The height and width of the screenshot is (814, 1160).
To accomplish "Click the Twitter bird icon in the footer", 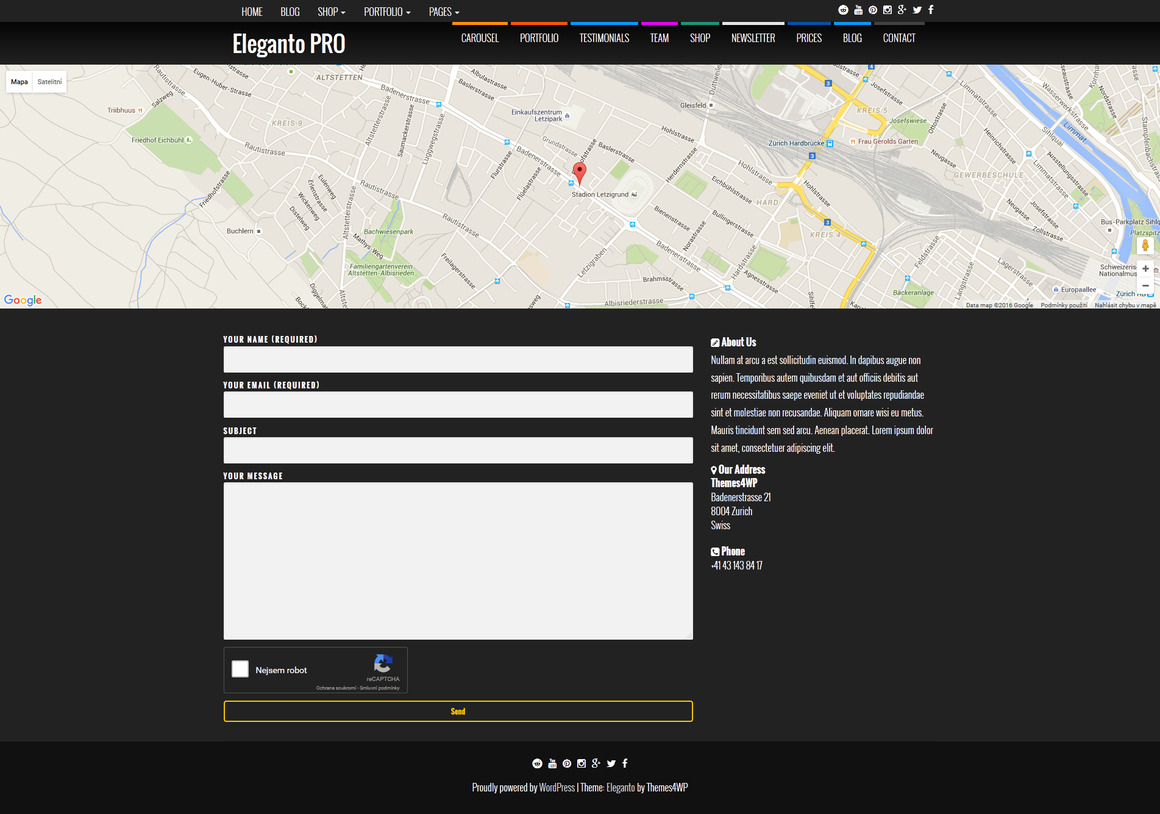I will (x=611, y=764).
